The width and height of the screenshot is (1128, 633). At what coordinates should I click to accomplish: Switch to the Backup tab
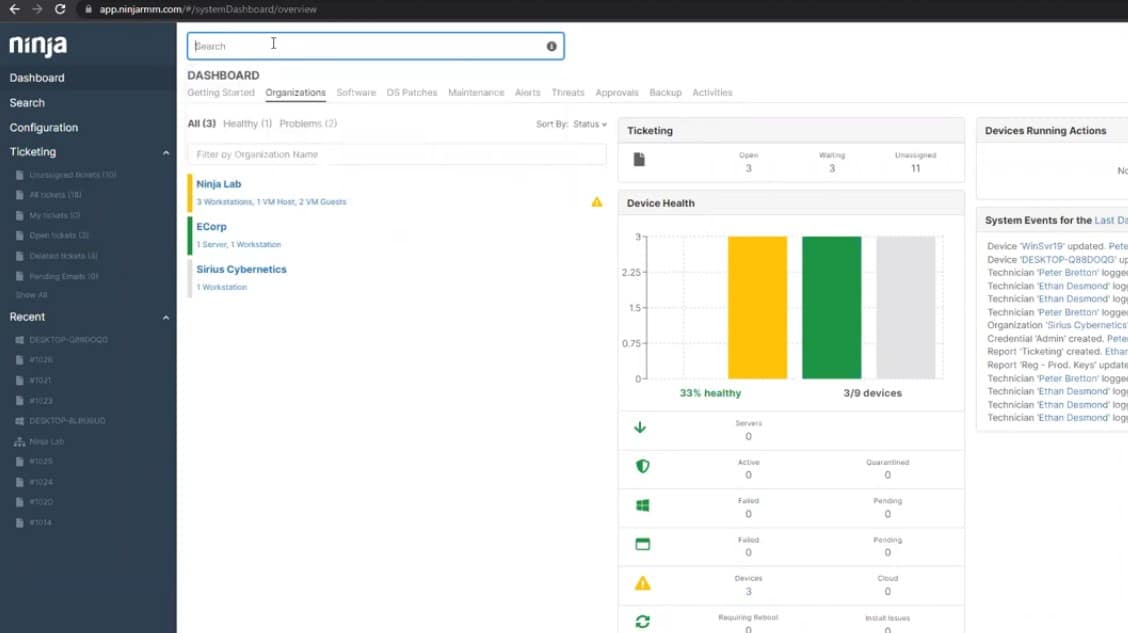[665, 93]
